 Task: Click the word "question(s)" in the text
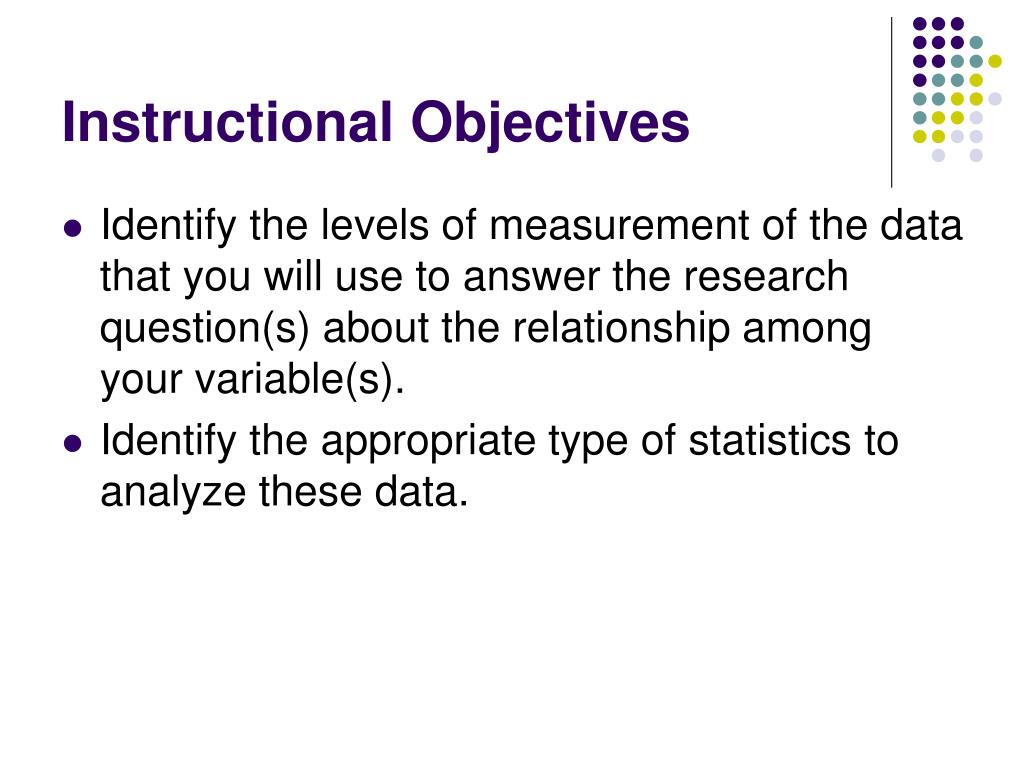pos(204,330)
